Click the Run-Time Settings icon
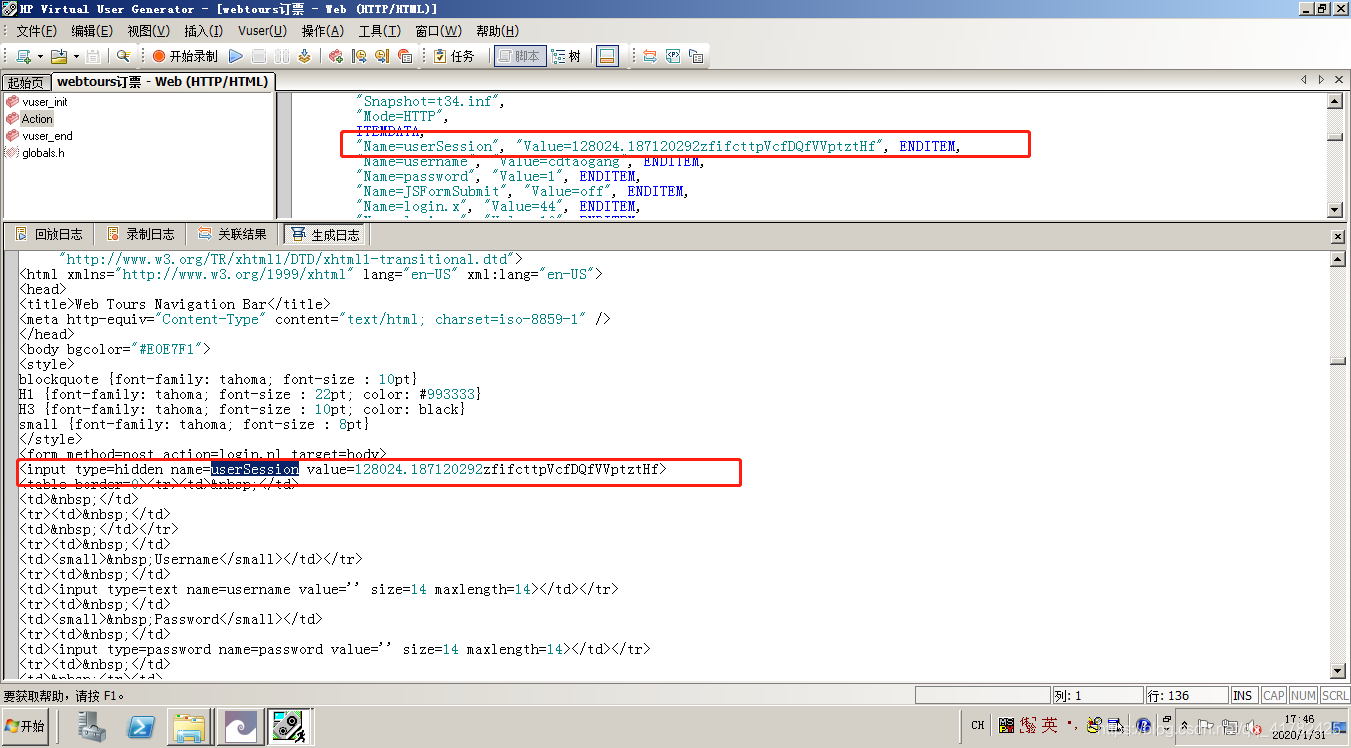The height and width of the screenshot is (748, 1351). [x=359, y=56]
